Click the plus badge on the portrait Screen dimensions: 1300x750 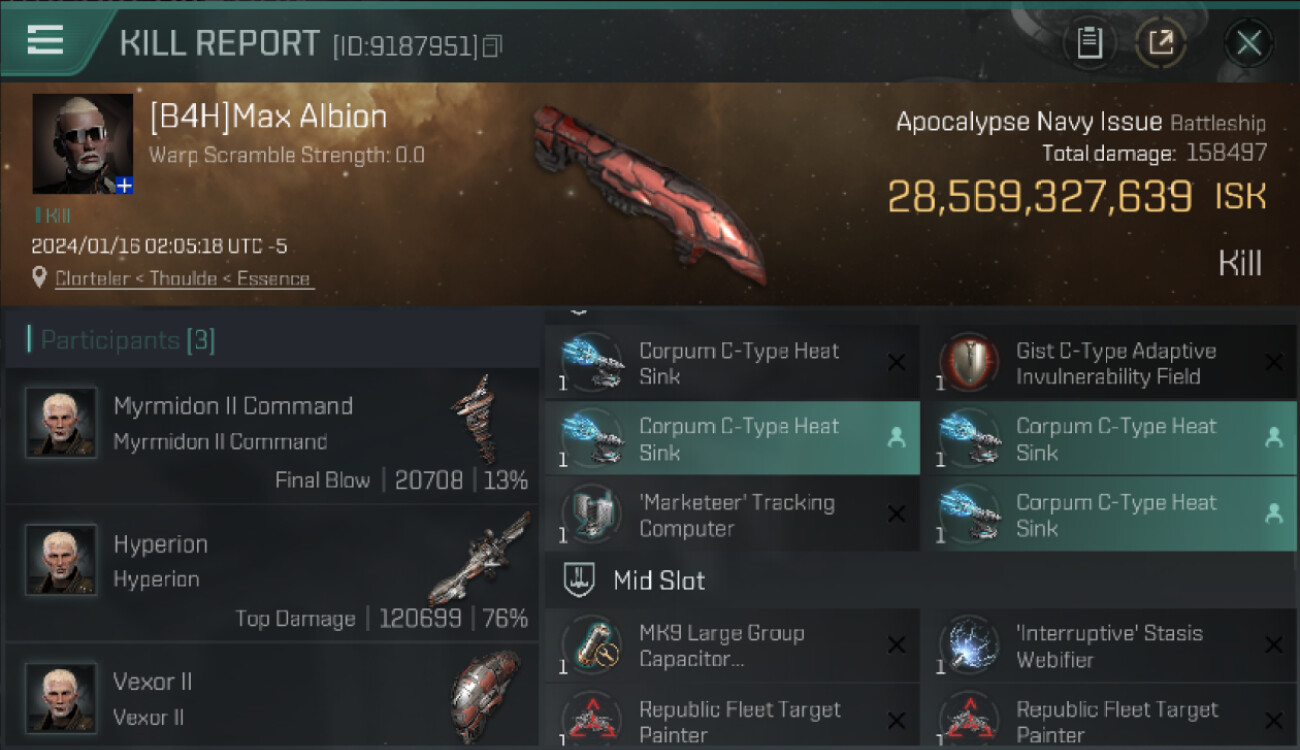(124, 186)
